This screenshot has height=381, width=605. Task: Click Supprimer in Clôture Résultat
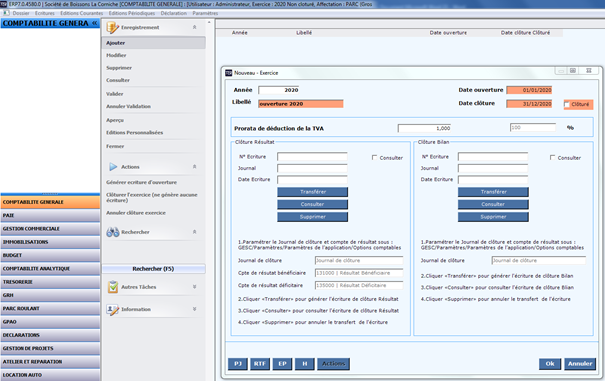[x=313, y=217]
